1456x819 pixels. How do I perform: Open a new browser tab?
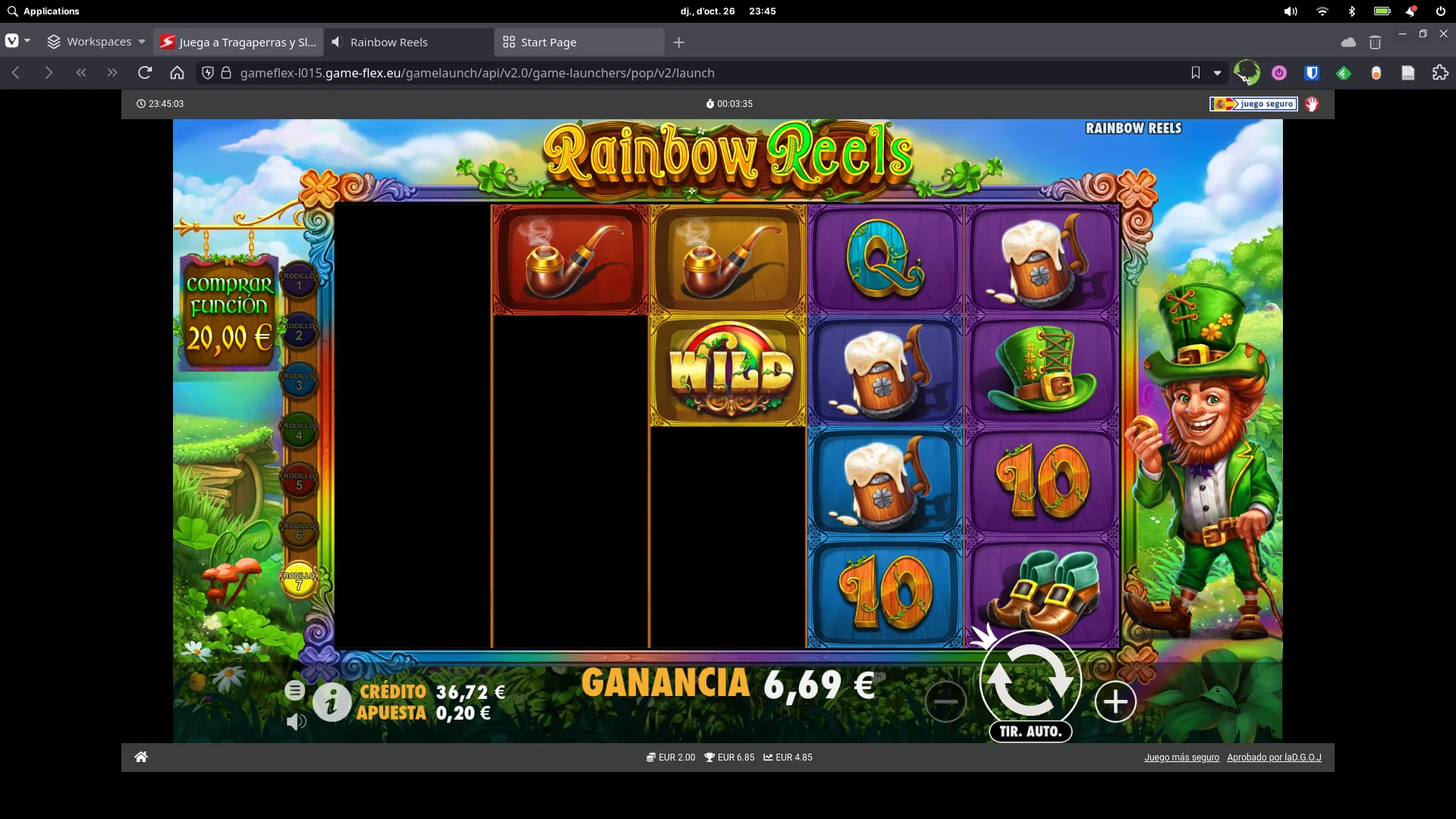pyautogui.click(x=679, y=43)
